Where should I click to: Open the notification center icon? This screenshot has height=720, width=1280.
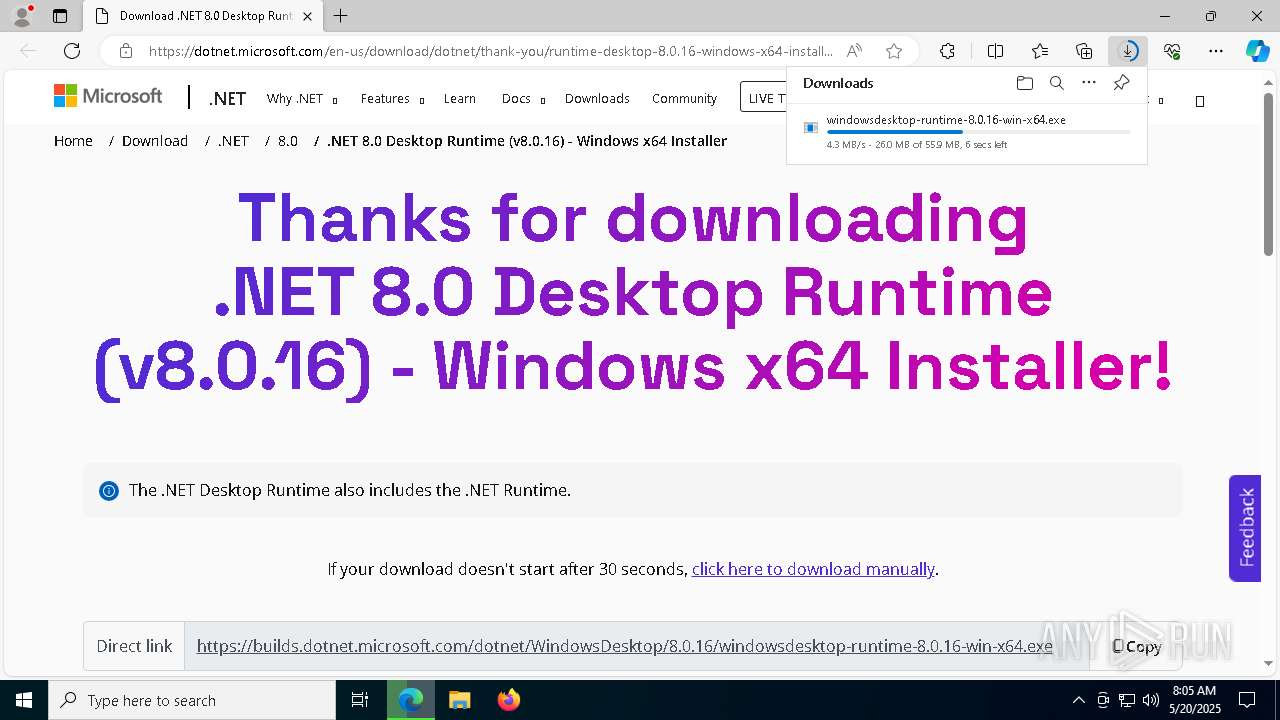click(x=1247, y=700)
